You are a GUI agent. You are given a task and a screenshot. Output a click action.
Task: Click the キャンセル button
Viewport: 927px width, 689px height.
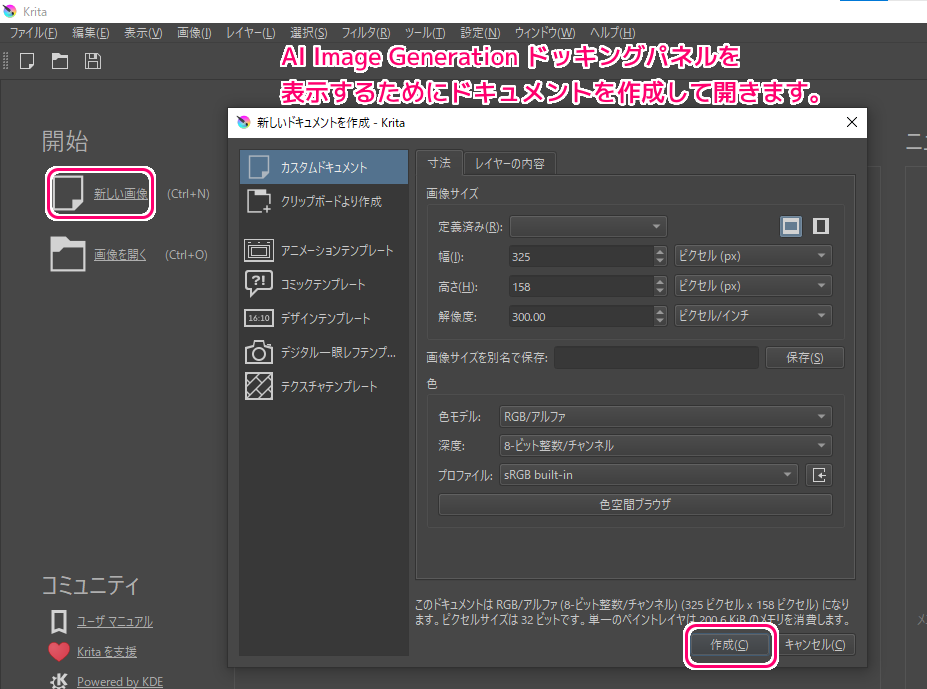(815, 645)
